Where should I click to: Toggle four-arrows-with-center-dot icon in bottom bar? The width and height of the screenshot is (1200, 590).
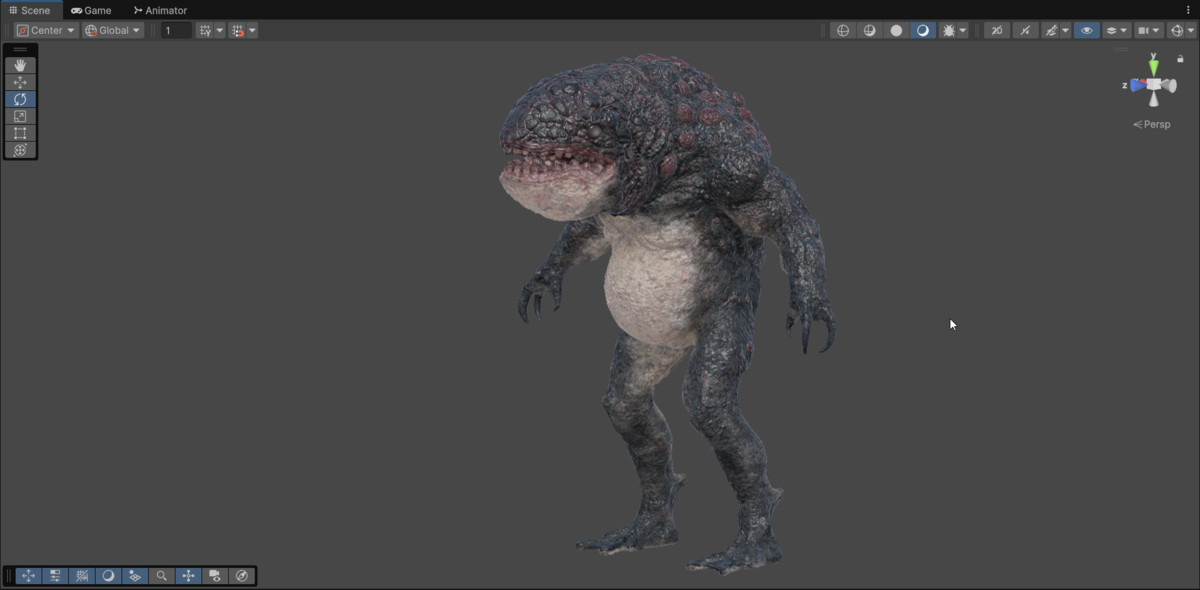188,576
